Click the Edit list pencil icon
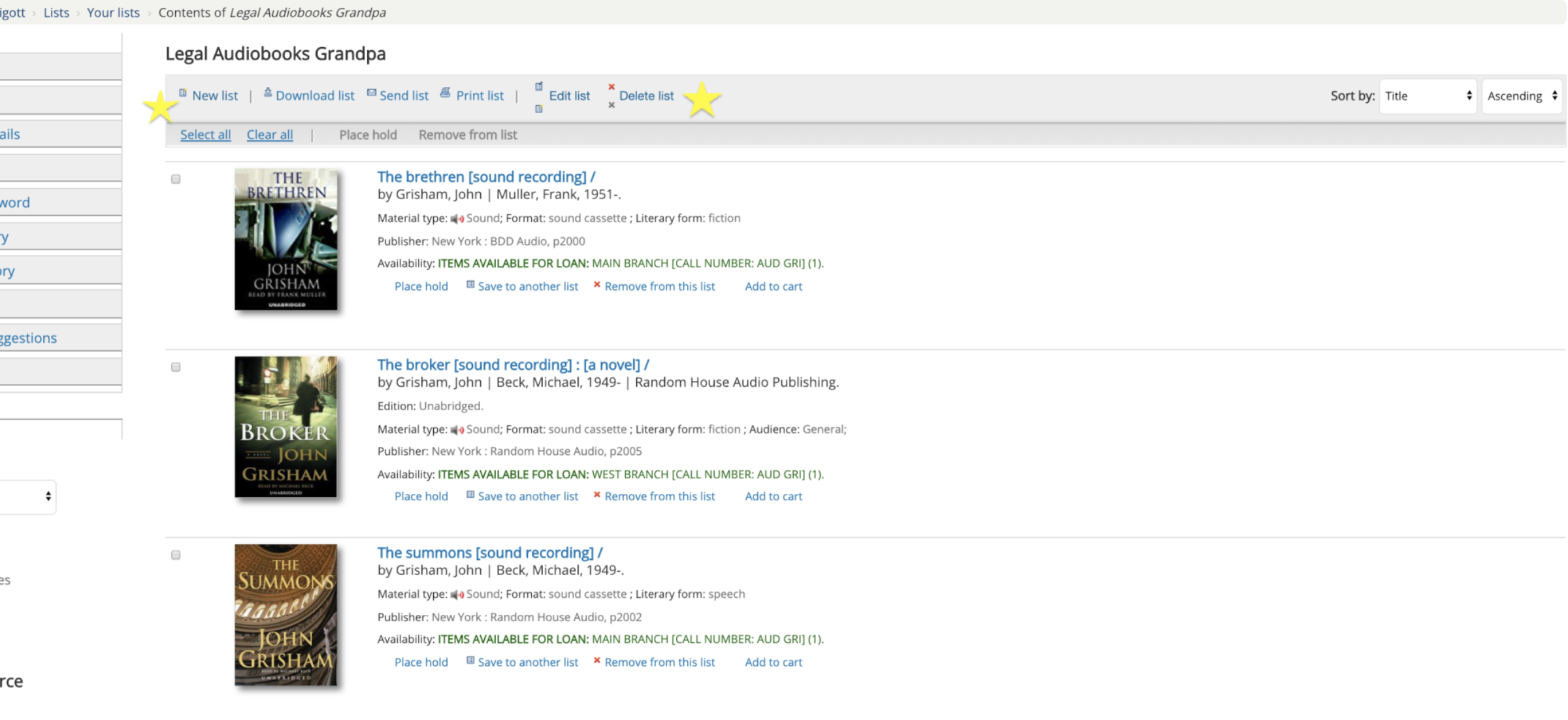This screenshot has height=720, width=1568. 539,86
